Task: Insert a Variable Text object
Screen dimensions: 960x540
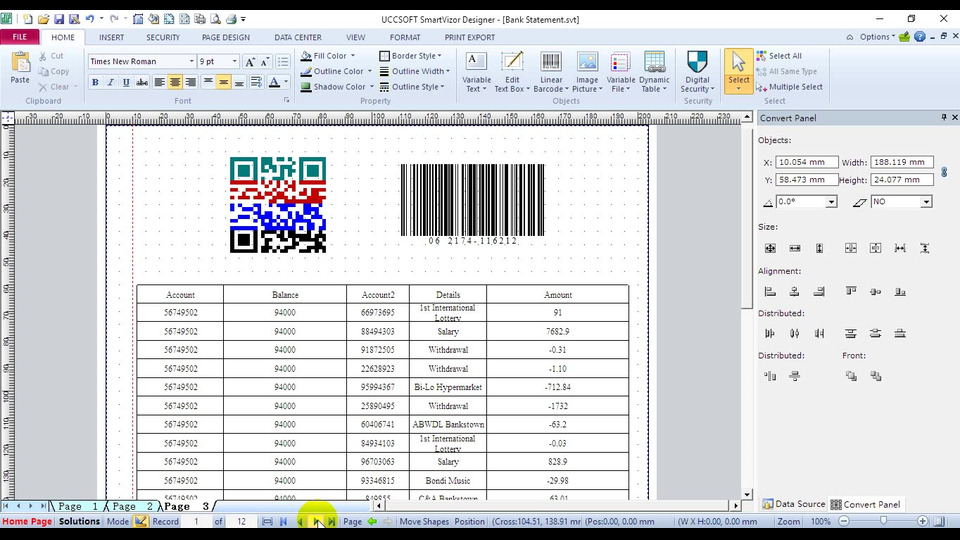Action: tap(476, 72)
